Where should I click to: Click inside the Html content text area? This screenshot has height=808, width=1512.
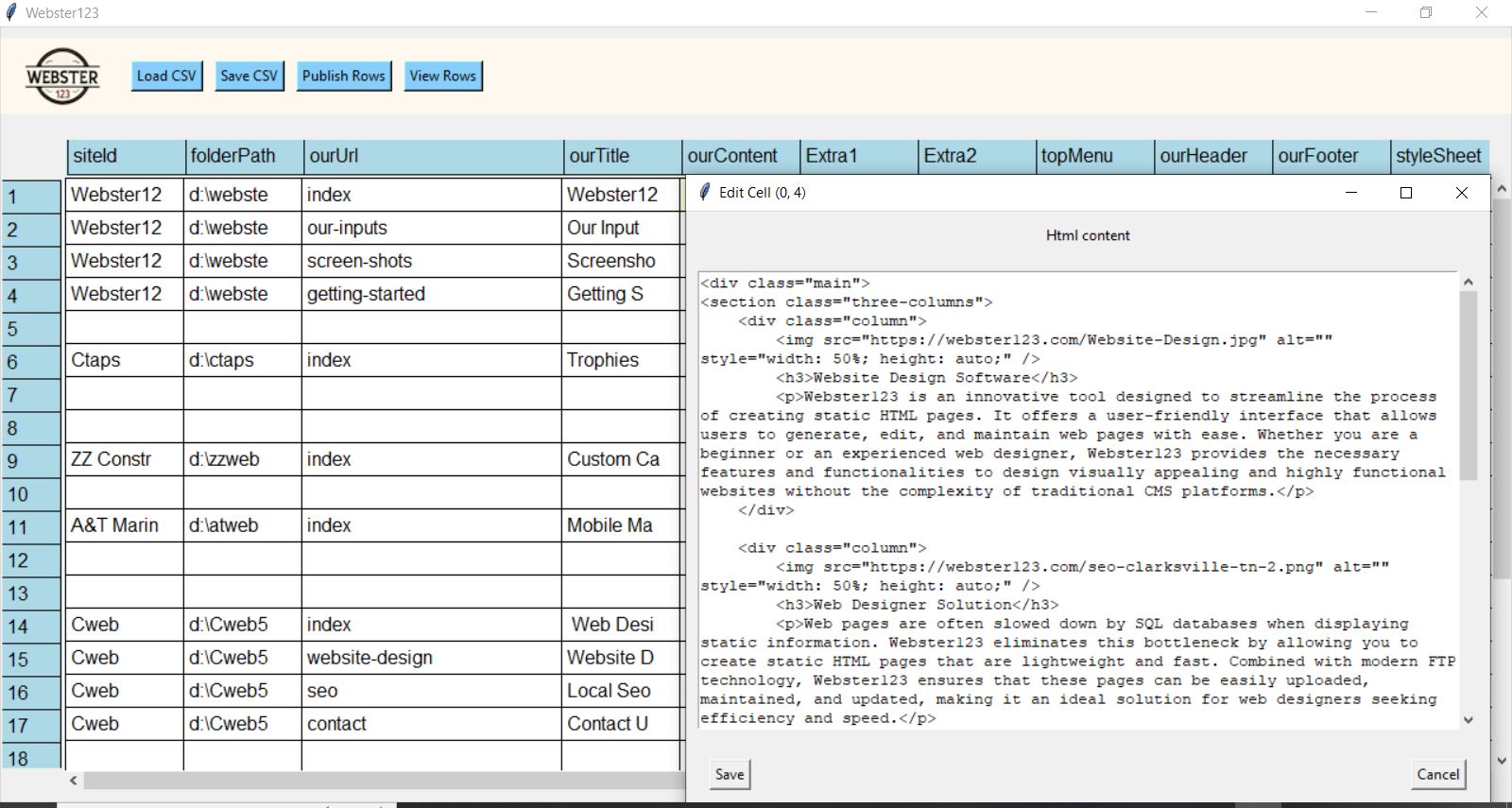tap(1077, 500)
